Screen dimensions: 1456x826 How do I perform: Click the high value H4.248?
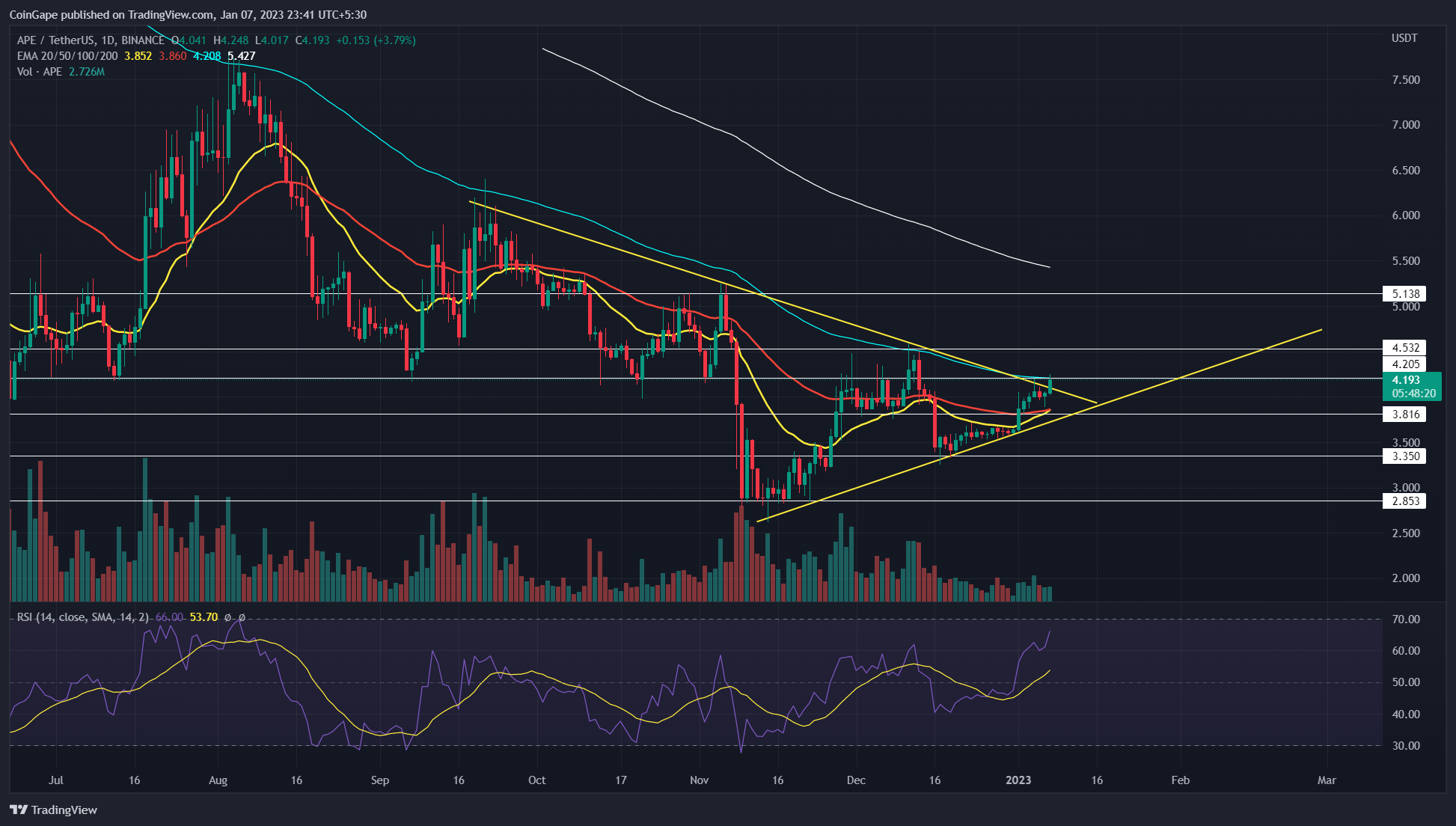[231, 40]
